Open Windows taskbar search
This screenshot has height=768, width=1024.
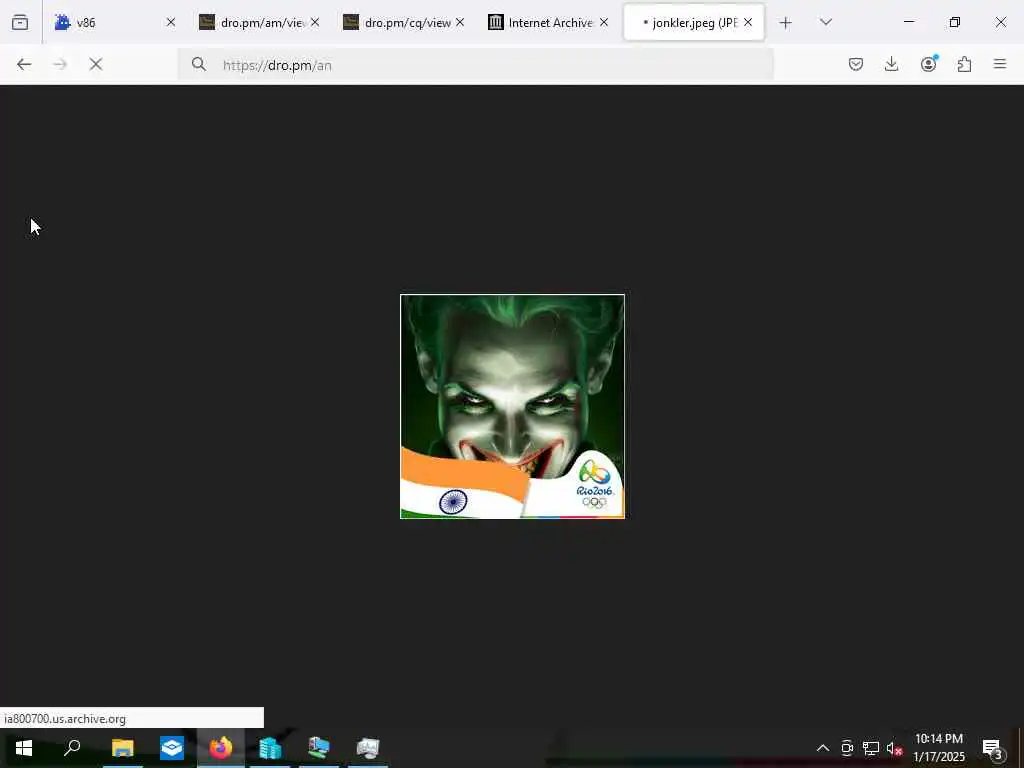[x=72, y=748]
